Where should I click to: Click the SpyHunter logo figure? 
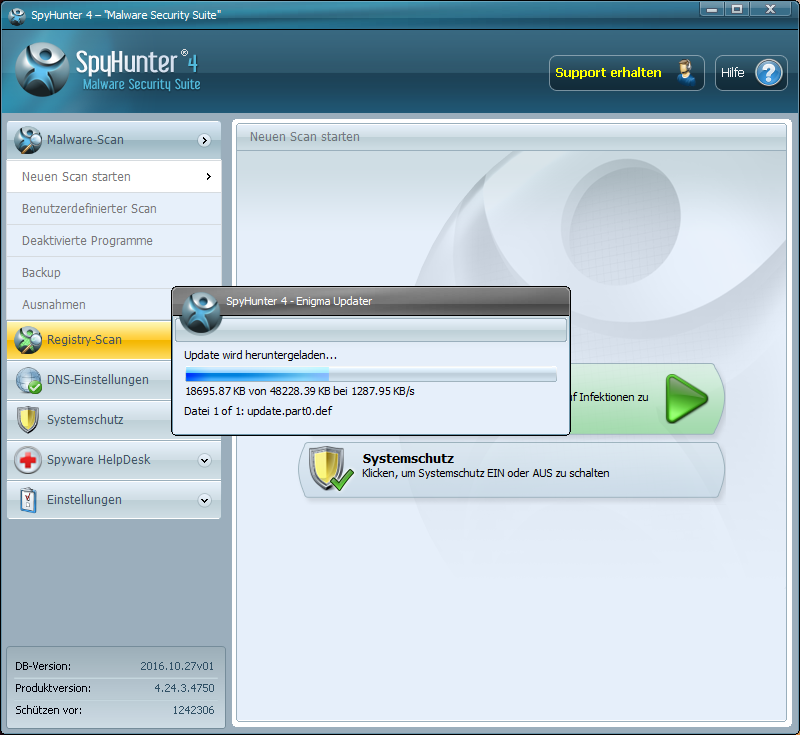coord(42,72)
